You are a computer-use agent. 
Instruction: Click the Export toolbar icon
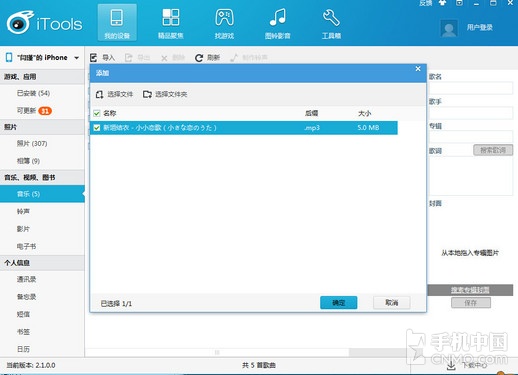tap(128, 58)
